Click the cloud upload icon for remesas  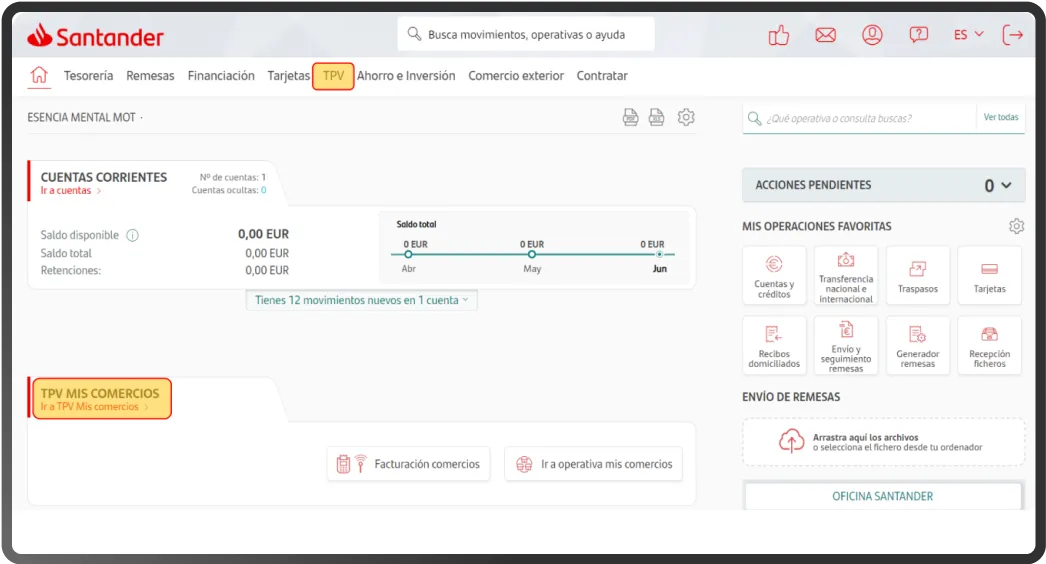click(x=791, y=441)
